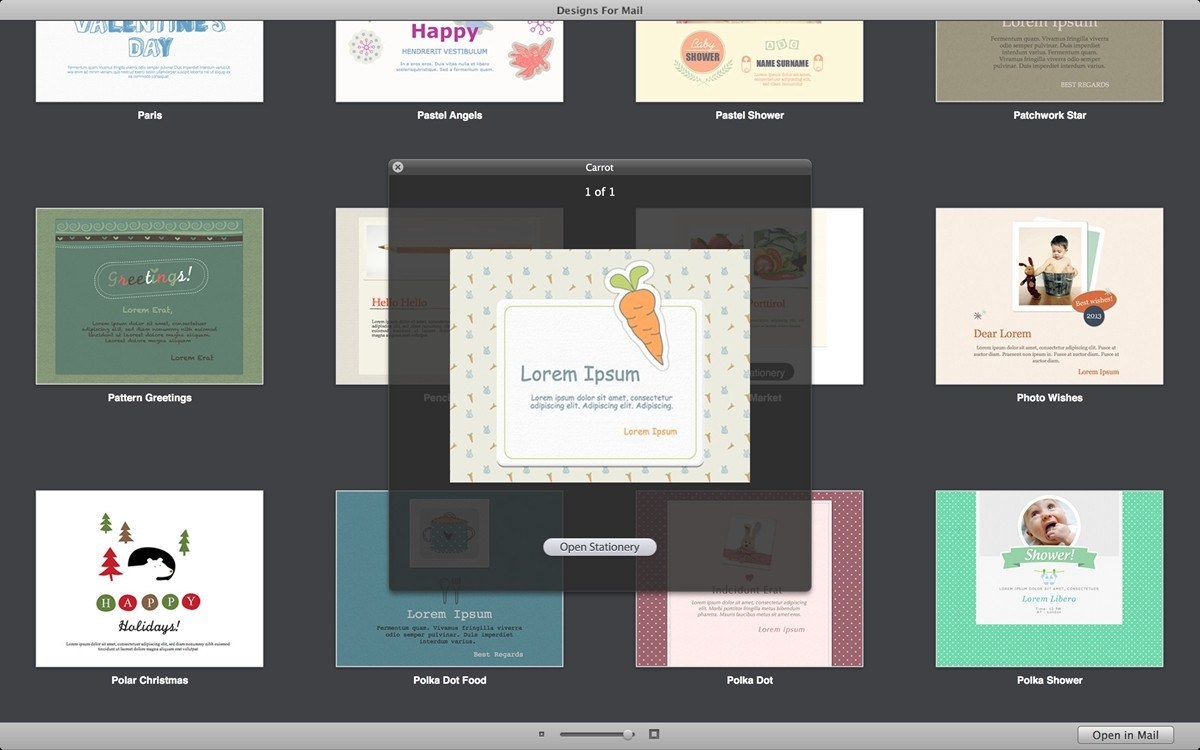Click Open in Mail button

pyautogui.click(x=1126, y=735)
